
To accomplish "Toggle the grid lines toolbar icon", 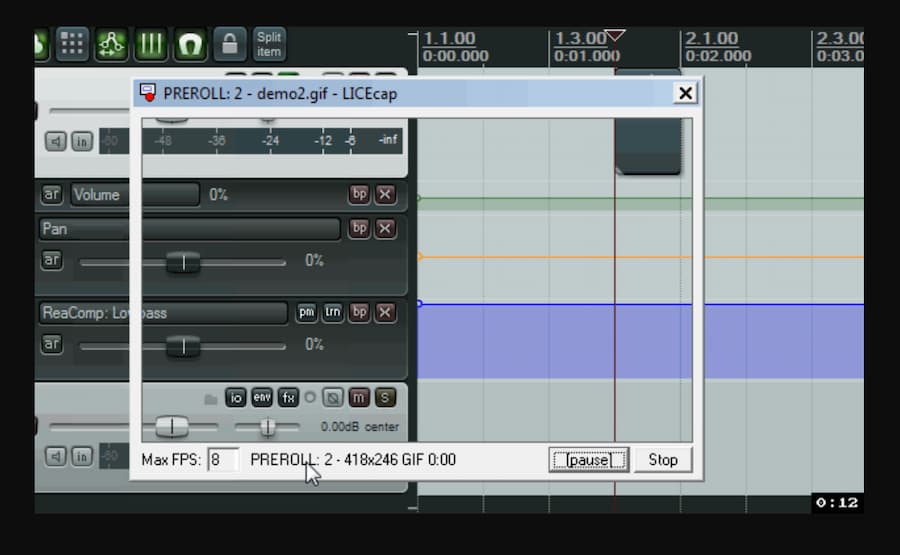I will pyautogui.click(x=72, y=44).
